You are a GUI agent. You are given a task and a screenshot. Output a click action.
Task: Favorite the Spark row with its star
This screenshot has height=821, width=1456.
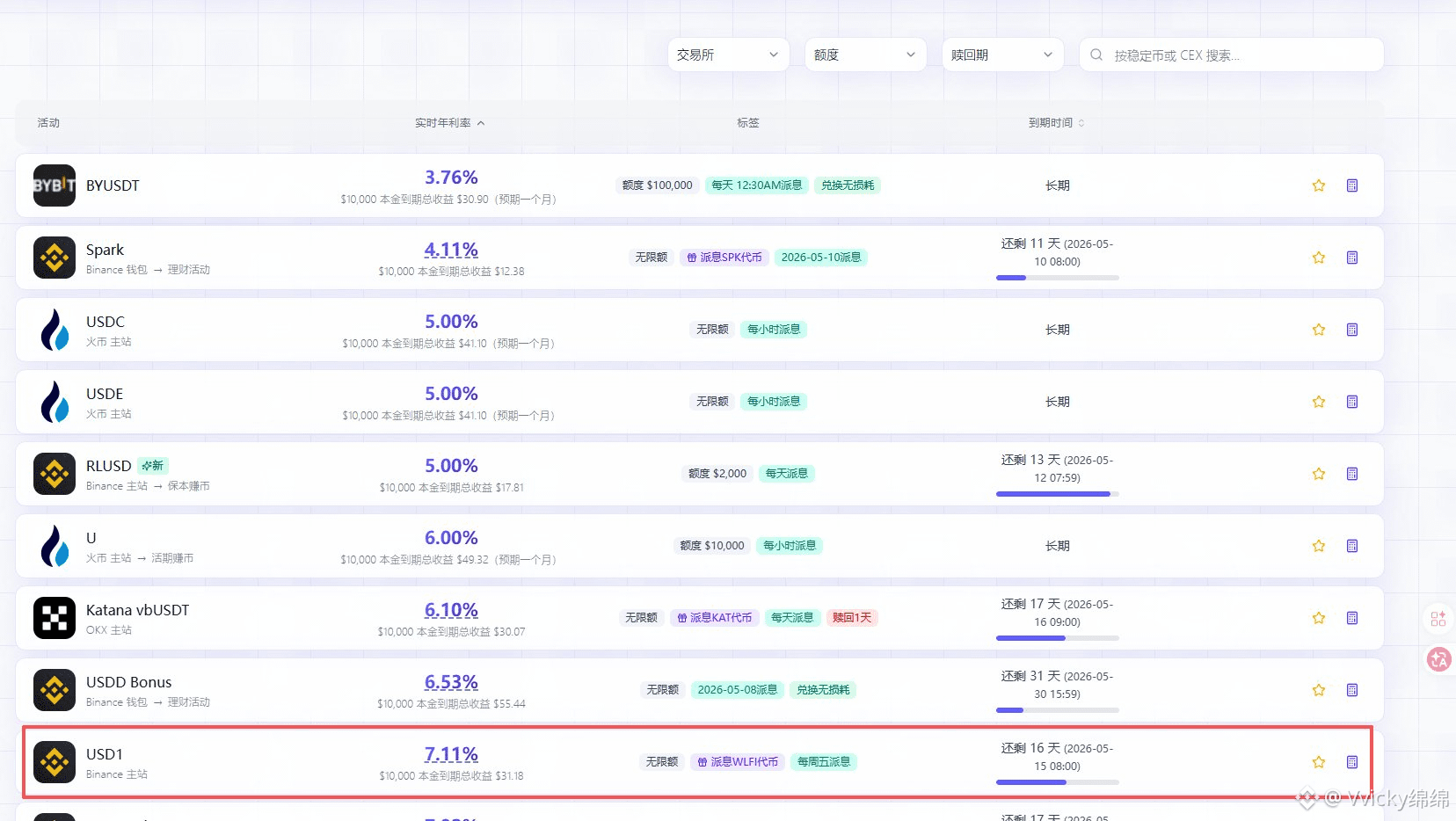tap(1319, 258)
